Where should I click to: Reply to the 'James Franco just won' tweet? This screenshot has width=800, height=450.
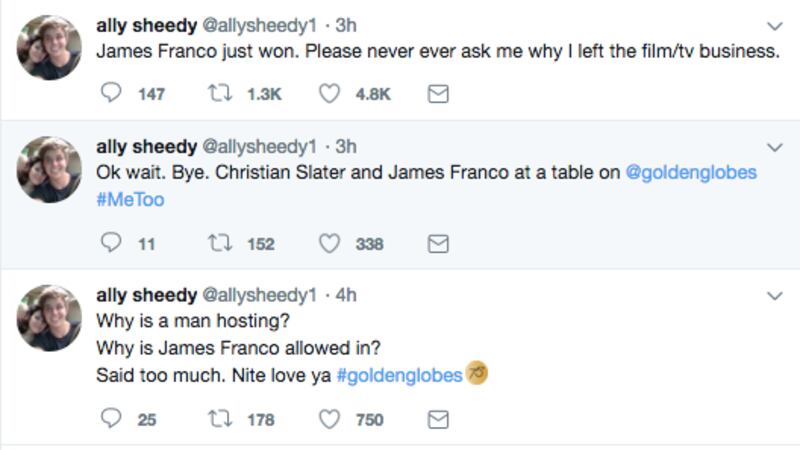(x=112, y=94)
